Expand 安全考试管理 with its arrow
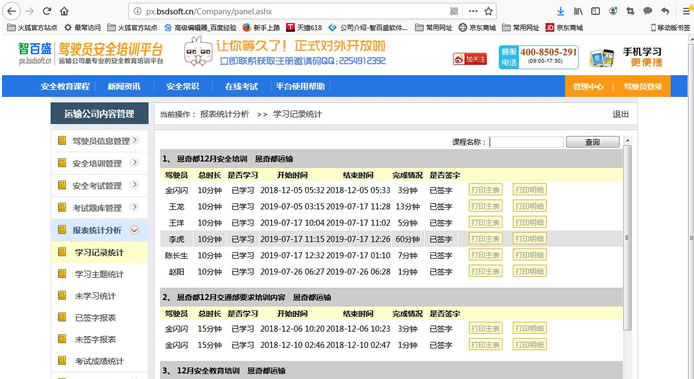694x379 pixels. (x=135, y=185)
